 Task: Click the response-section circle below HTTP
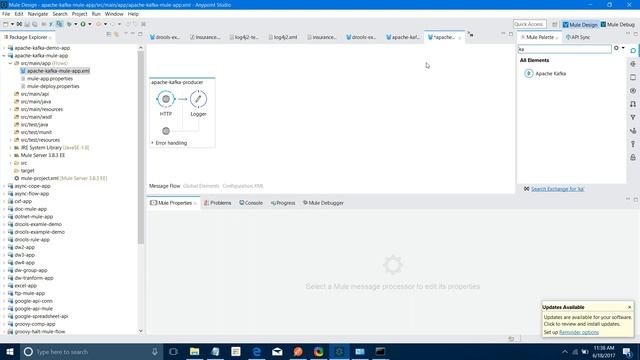point(166,131)
